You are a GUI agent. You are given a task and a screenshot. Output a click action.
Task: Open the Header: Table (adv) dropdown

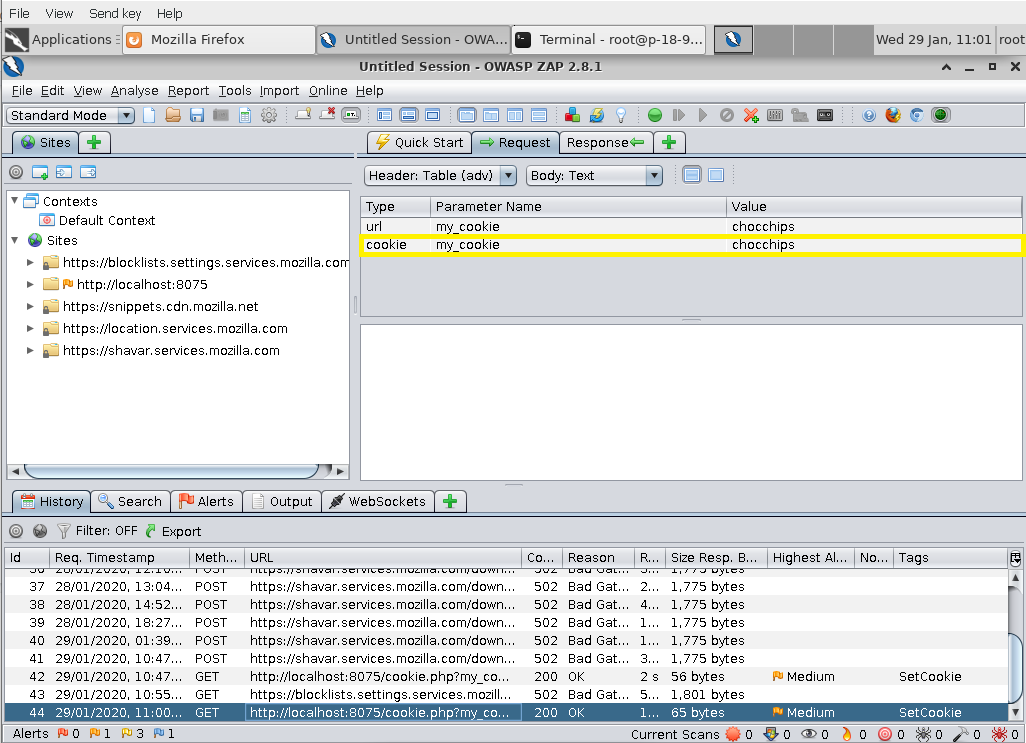pos(440,175)
